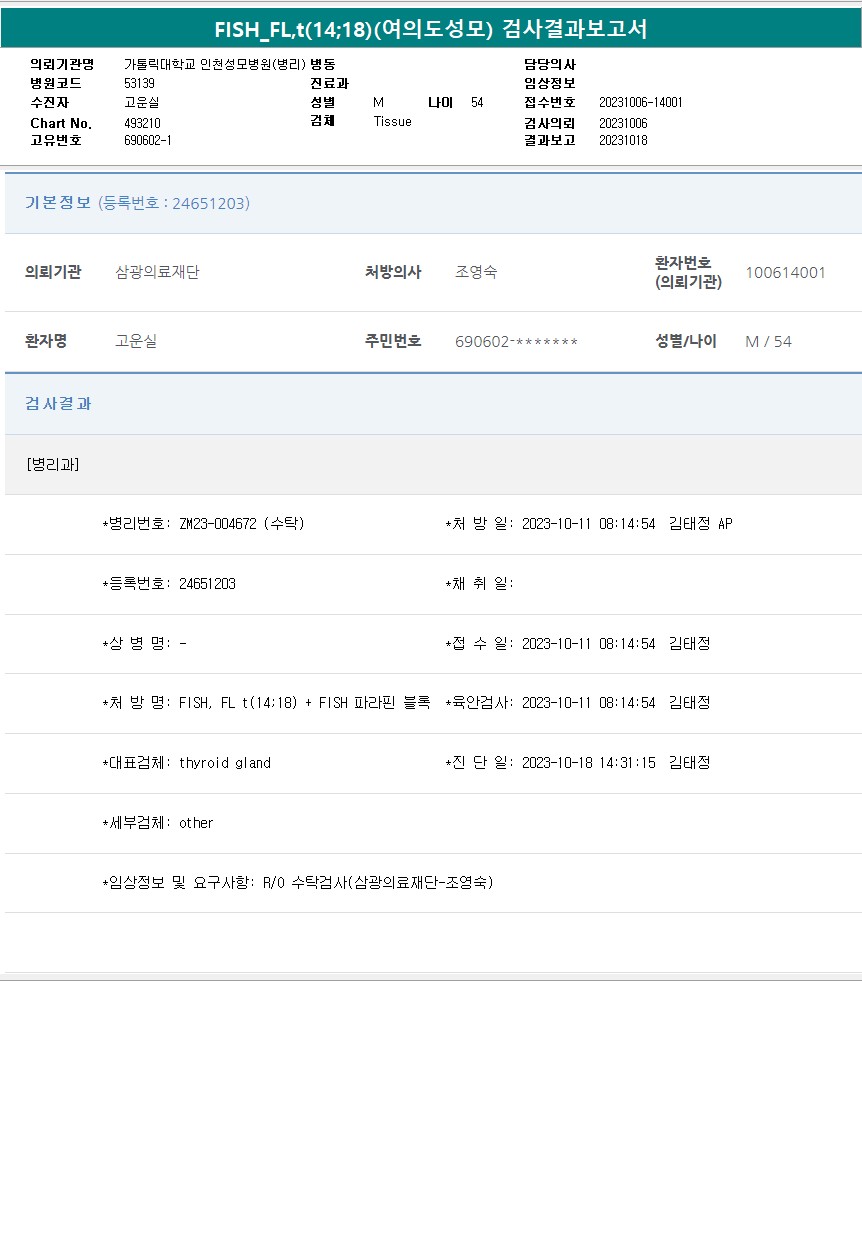Click the *육안검사 date line

tap(578, 703)
